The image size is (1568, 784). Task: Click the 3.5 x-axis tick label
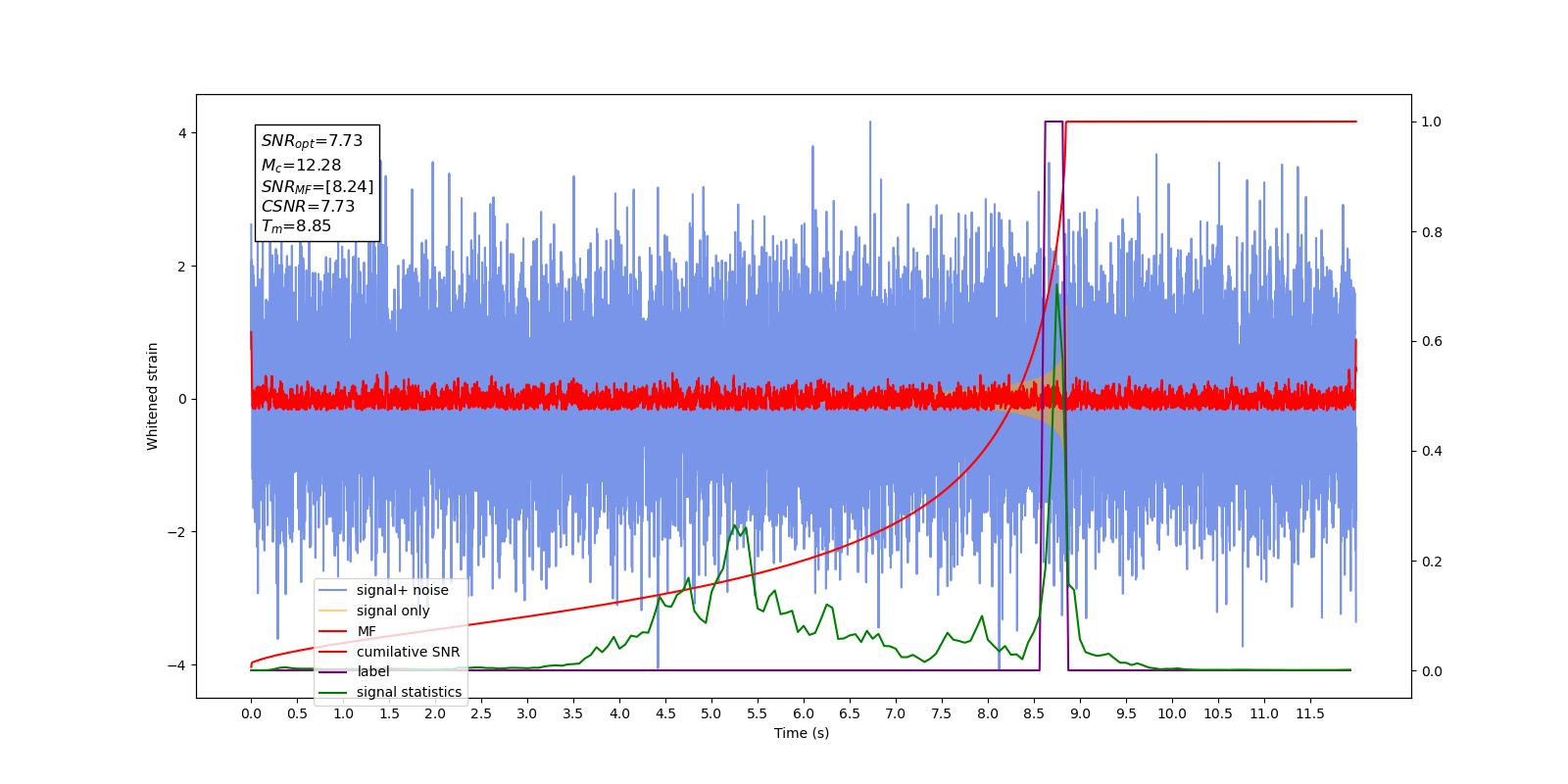click(x=573, y=713)
